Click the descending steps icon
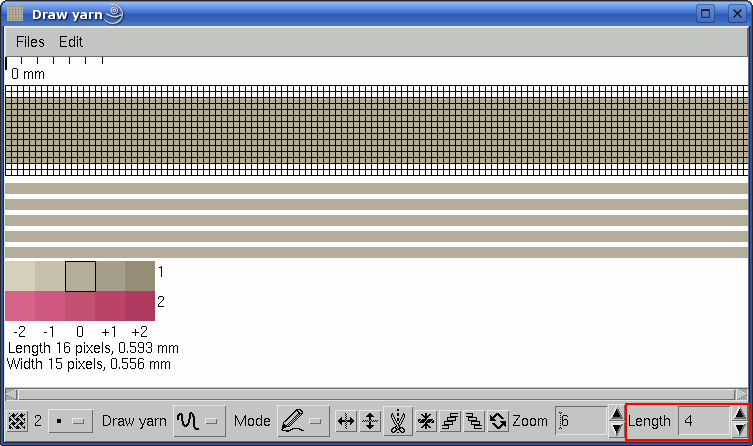 474,421
